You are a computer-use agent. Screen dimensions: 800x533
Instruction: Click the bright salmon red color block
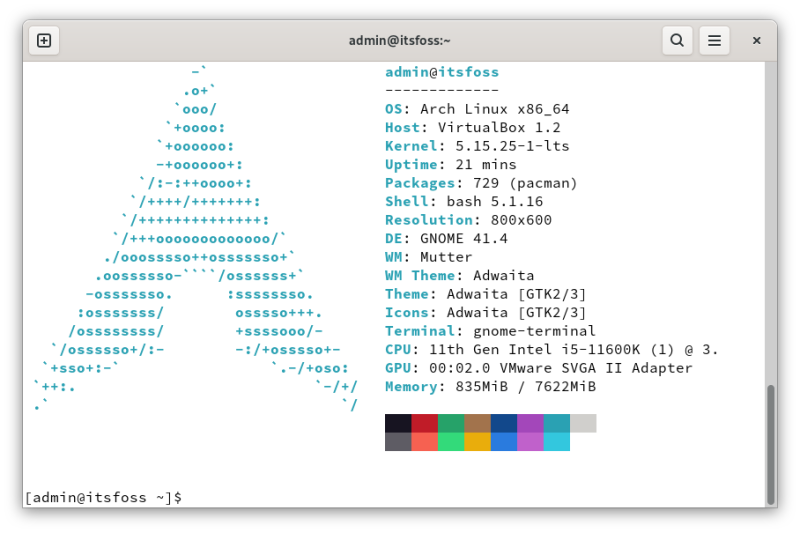tap(424, 442)
